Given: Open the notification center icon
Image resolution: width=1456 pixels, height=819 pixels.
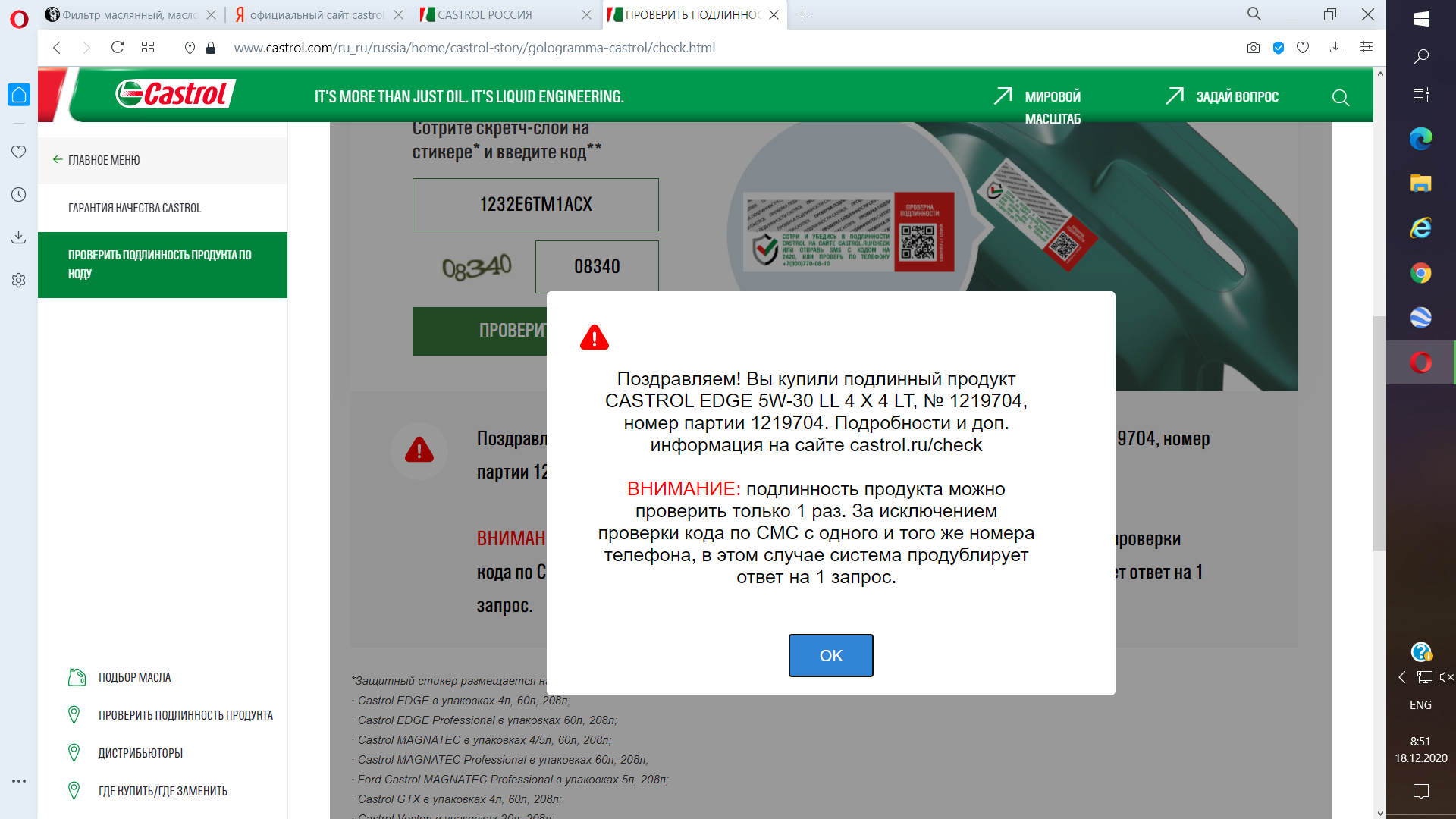Looking at the screenshot, I should pyautogui.click(x=1421, y=792).
